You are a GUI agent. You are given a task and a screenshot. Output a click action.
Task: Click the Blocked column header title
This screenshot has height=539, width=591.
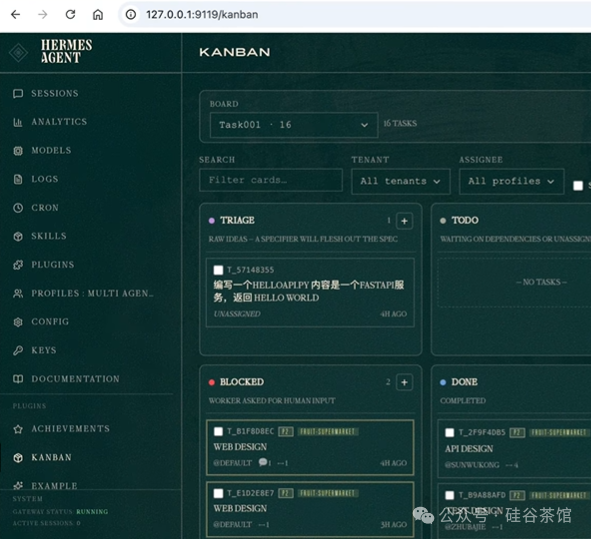(x=242, y=382)
